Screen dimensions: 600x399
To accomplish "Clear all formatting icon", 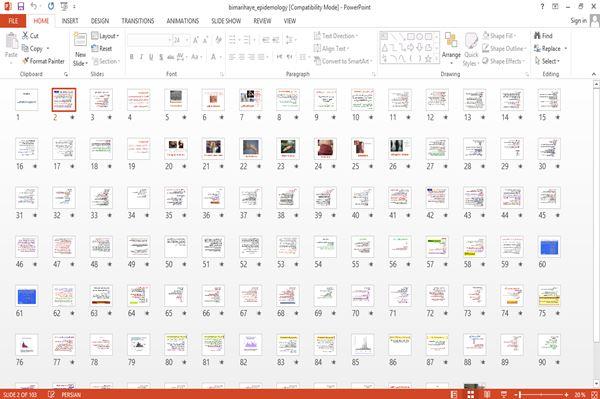I will (218, 40).
